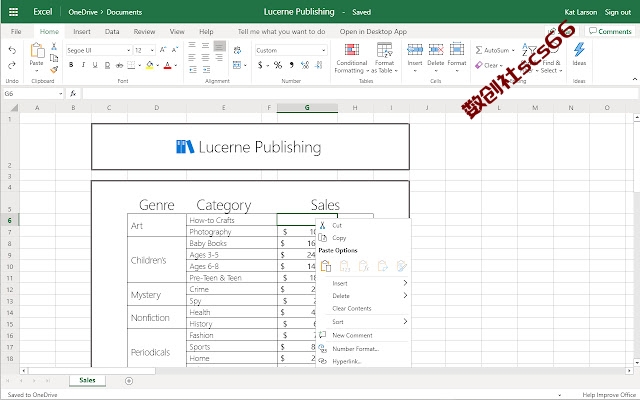Click the yellow Fill Color button
Viewport: 640px width, 400px height.
point(149,64)
